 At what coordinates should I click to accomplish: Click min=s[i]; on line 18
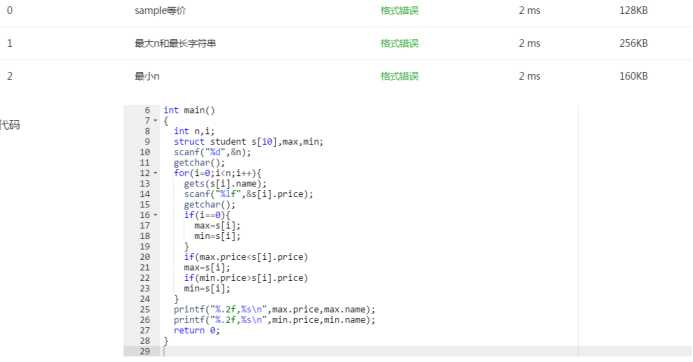pyautogui.click(x=217, y=236)
